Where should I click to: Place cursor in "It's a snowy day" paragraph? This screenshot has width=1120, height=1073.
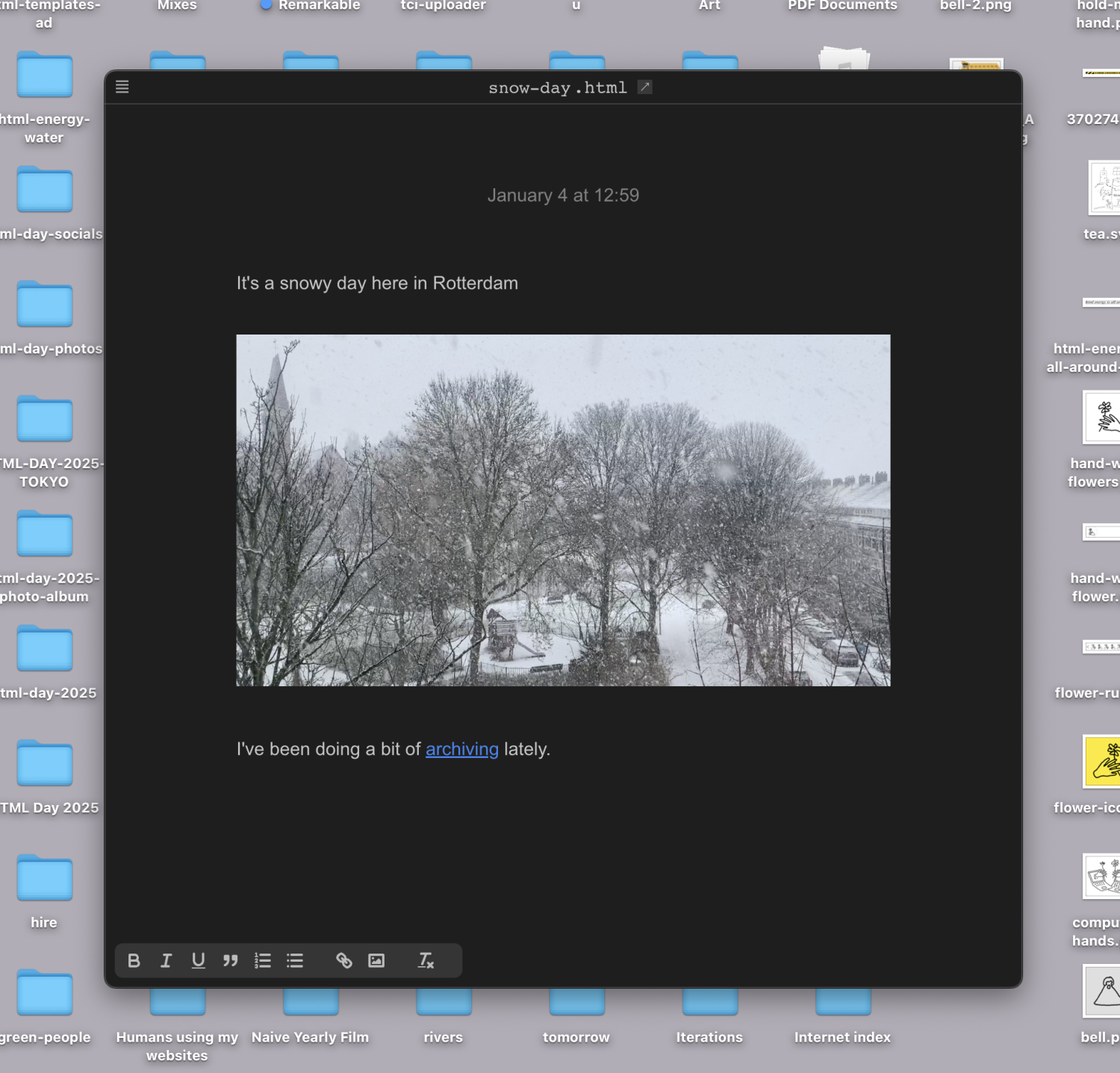coord(377,284)
